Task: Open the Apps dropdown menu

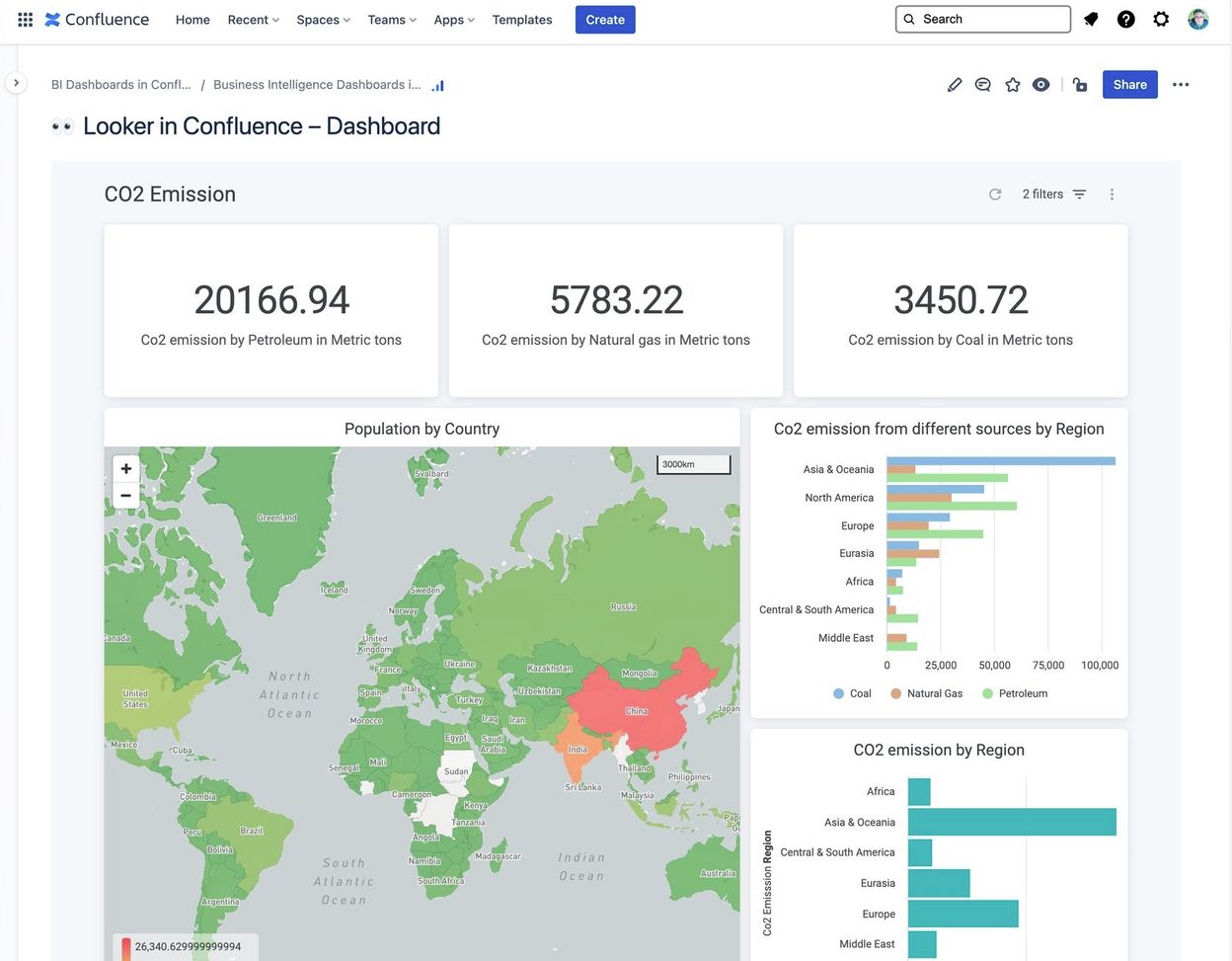Action: click(x=454, y=20)
